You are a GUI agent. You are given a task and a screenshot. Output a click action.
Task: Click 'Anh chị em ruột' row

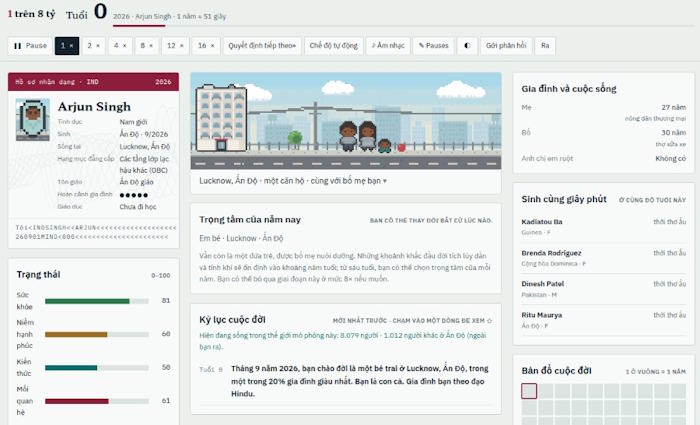click(x=604, y=158)
